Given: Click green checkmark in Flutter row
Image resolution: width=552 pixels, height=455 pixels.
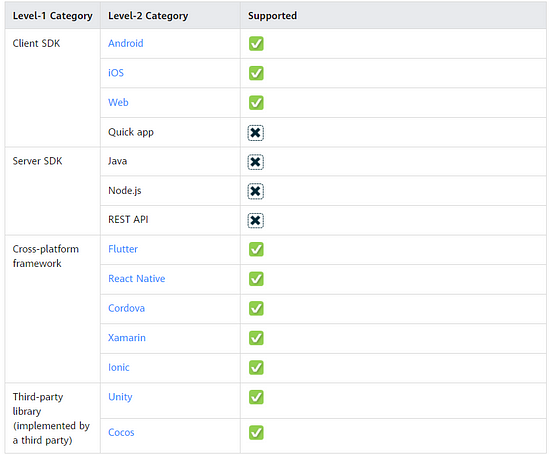Looking at the screenshot, I should (256, 249).
